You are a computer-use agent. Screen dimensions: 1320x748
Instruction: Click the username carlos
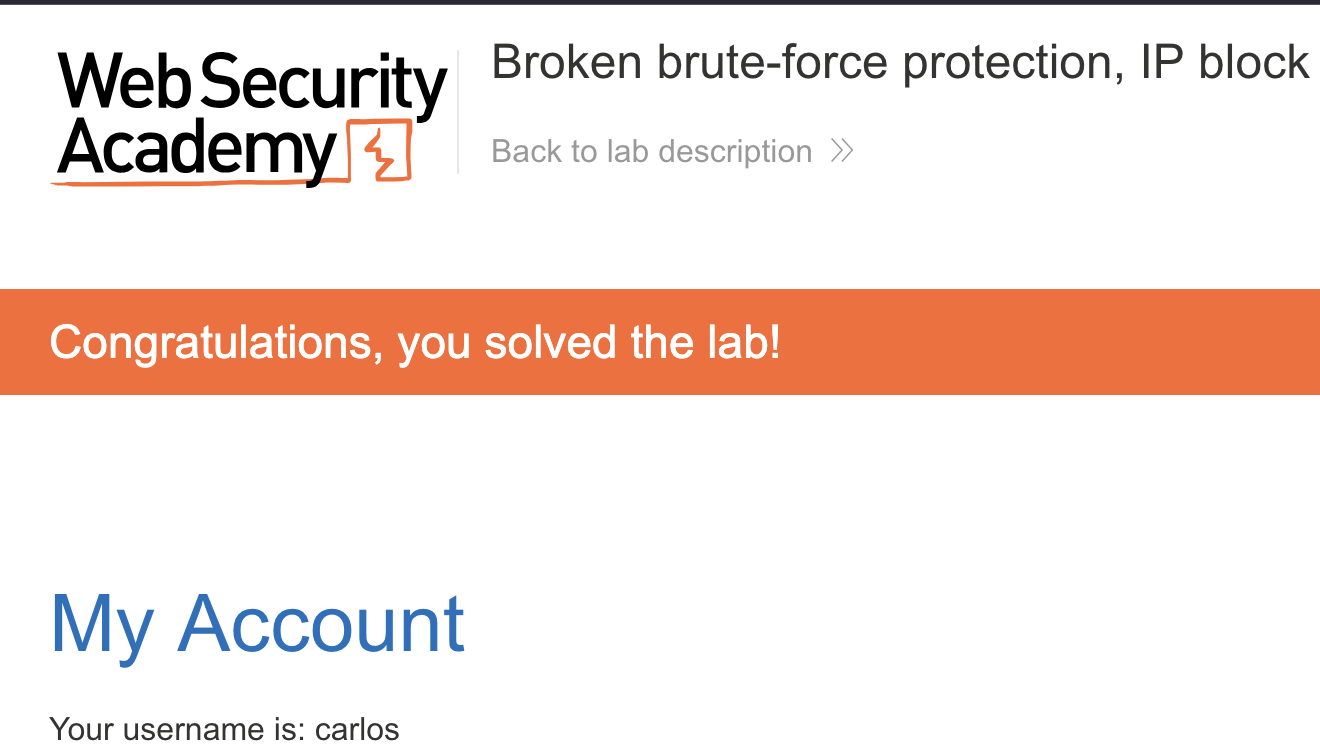[x=357, y=729]
